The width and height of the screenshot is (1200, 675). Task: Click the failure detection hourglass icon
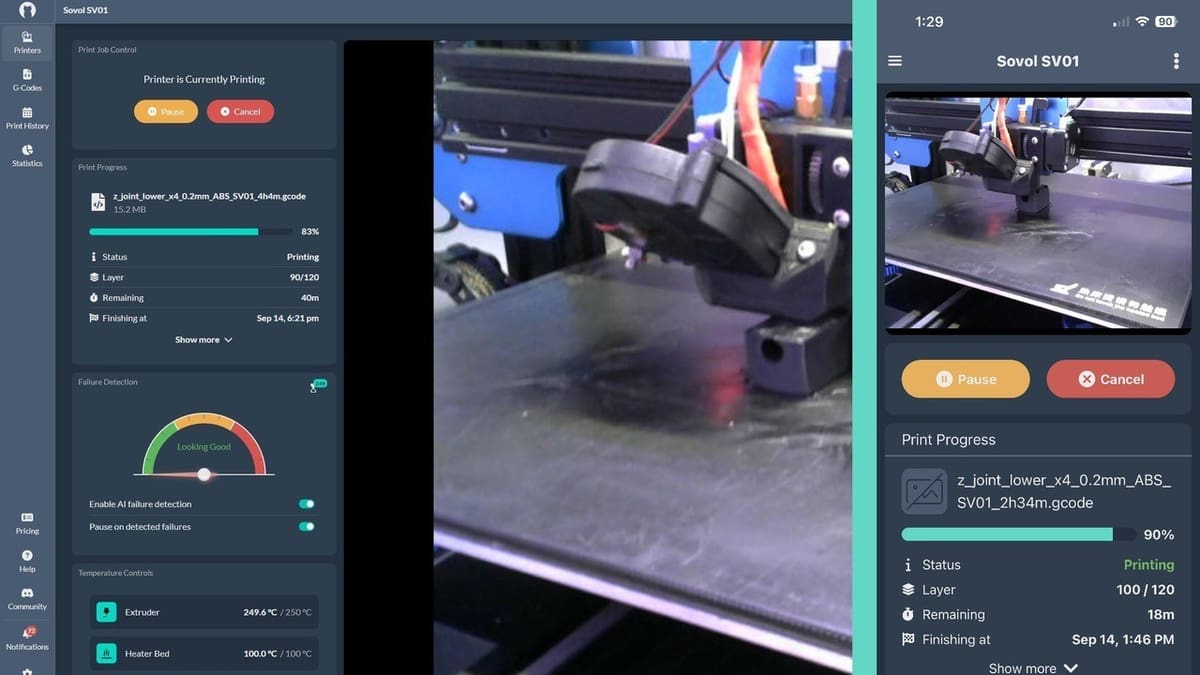313,388
